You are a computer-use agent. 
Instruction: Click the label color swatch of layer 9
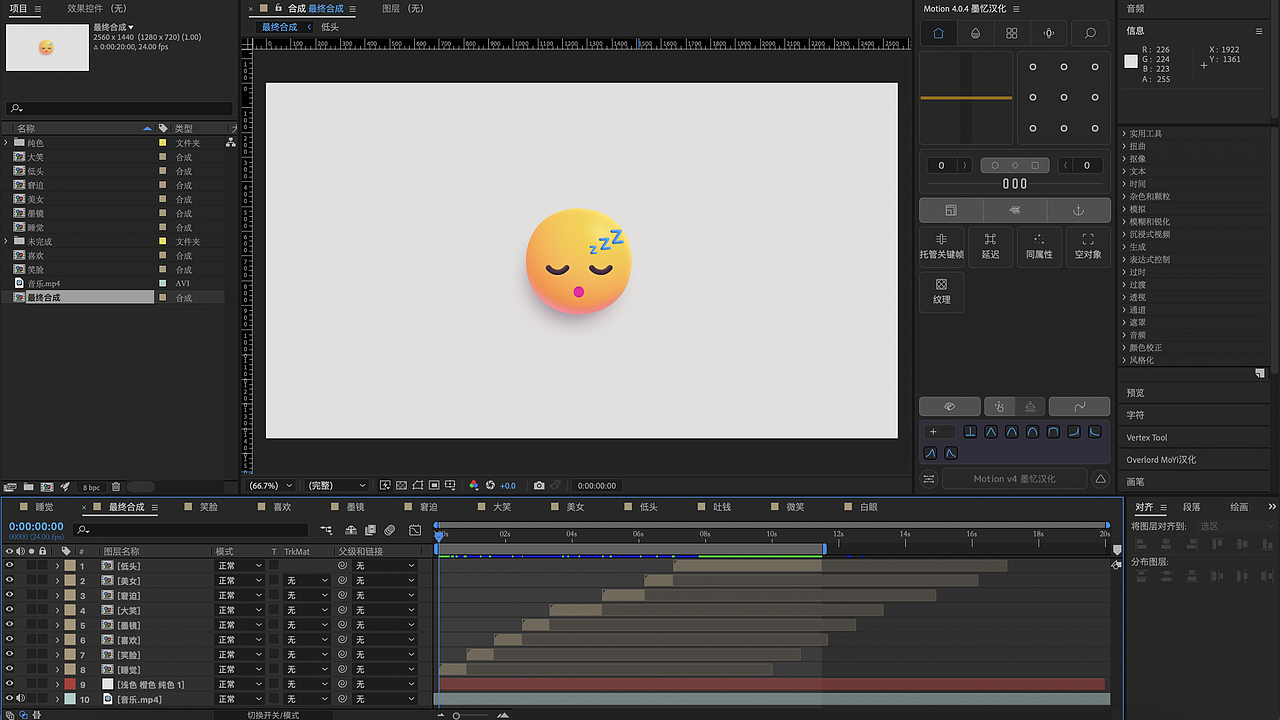coord(70,684)
